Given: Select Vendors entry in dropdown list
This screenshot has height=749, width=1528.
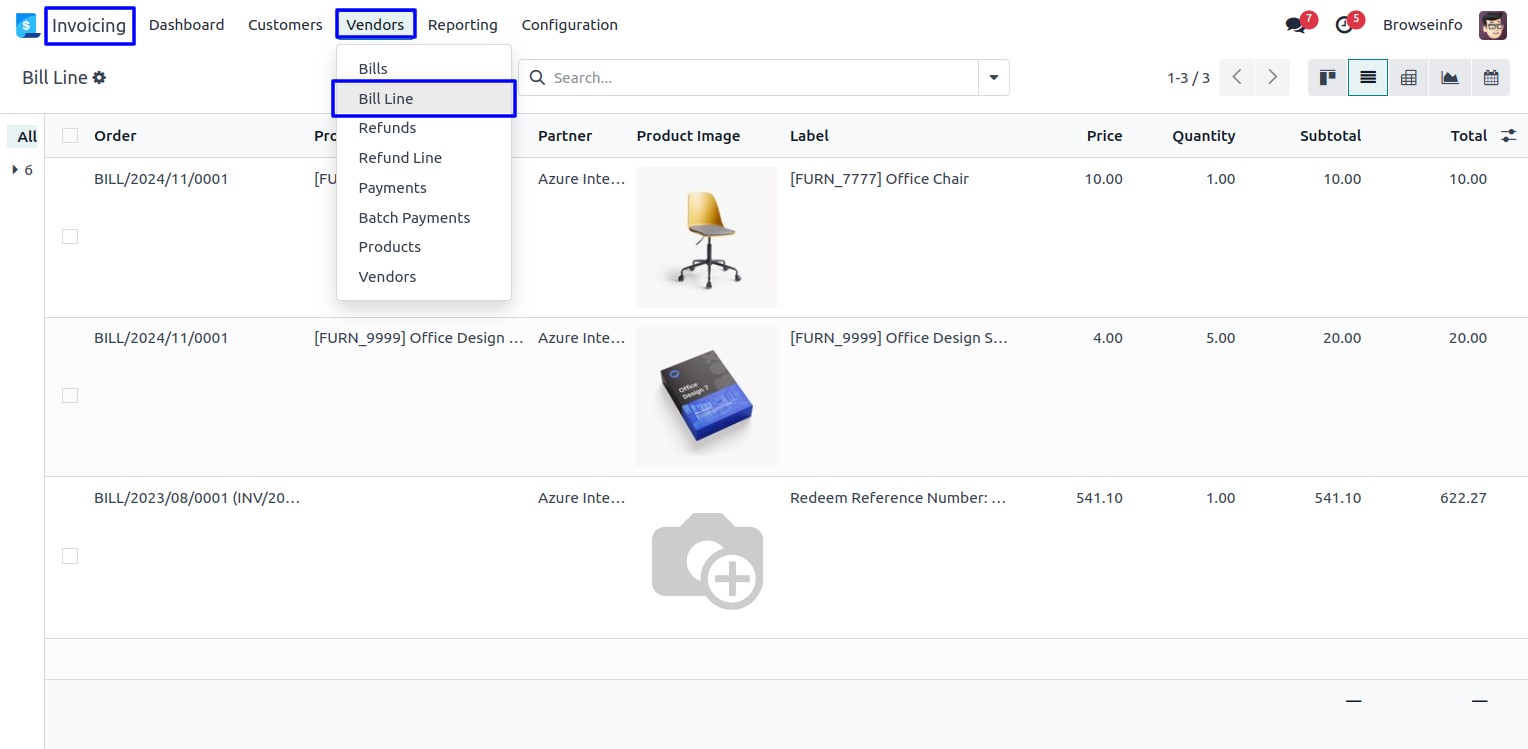Looking at the screenshot, I should pos(424,277).
